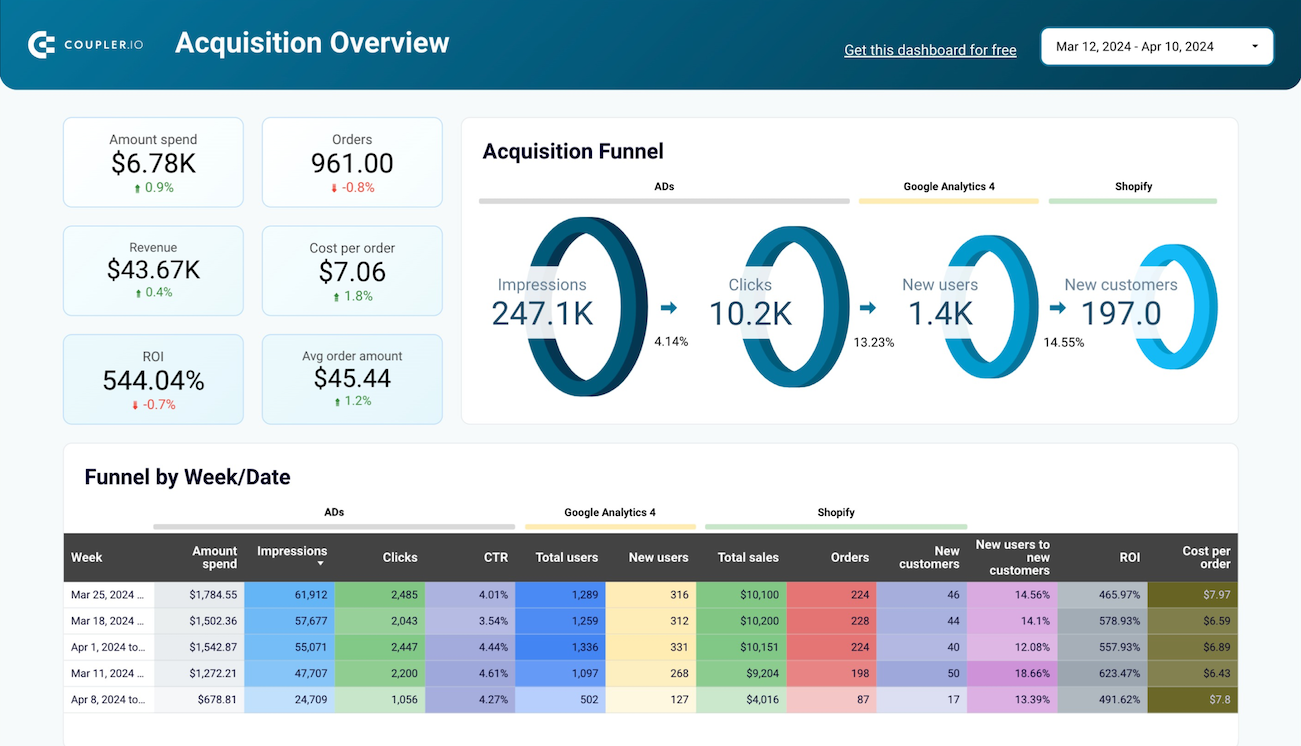Click the Amount spend KPI card
Screen dimensions: 1301x746
click(153, 162)
